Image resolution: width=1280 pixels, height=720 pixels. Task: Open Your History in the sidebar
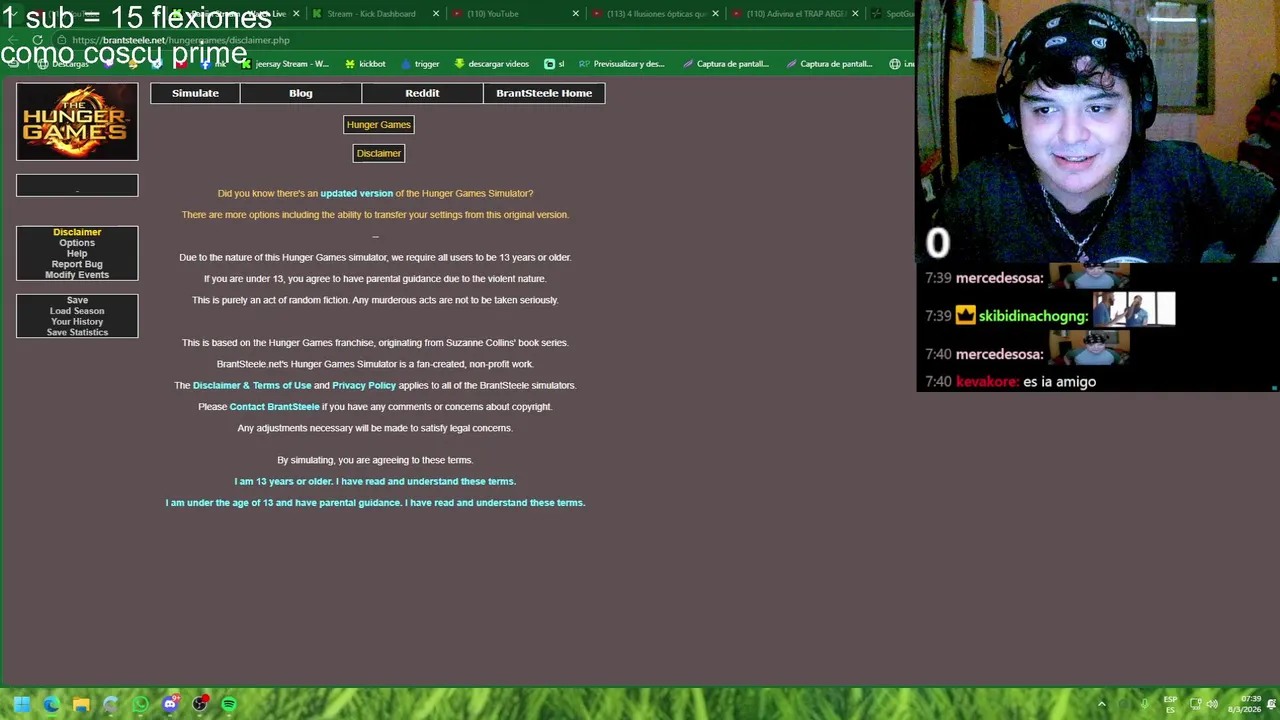(x=77, y=322)
